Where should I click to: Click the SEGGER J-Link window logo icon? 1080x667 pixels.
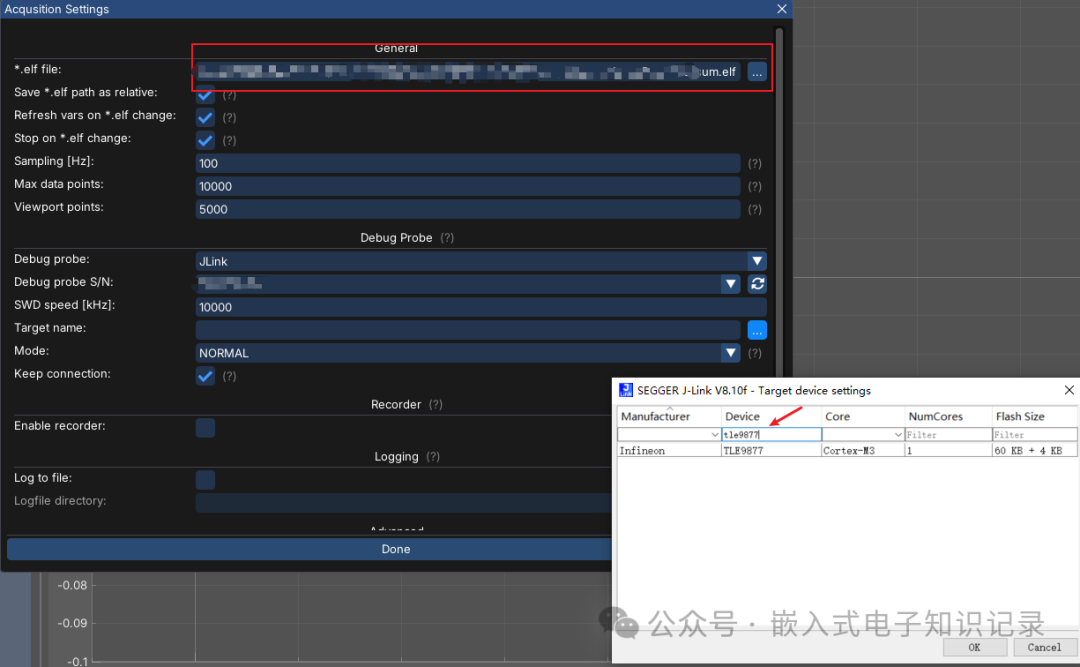[625, 390]
